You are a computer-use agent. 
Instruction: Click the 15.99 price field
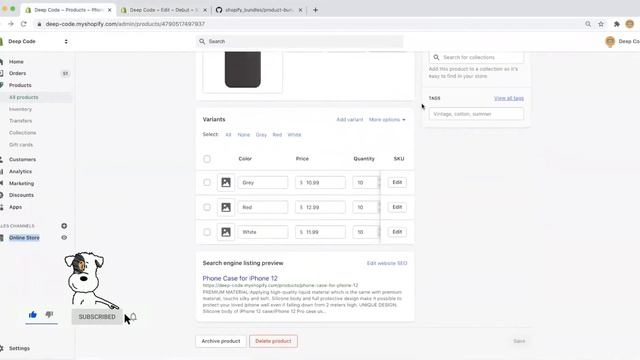[x=320, y=232]
